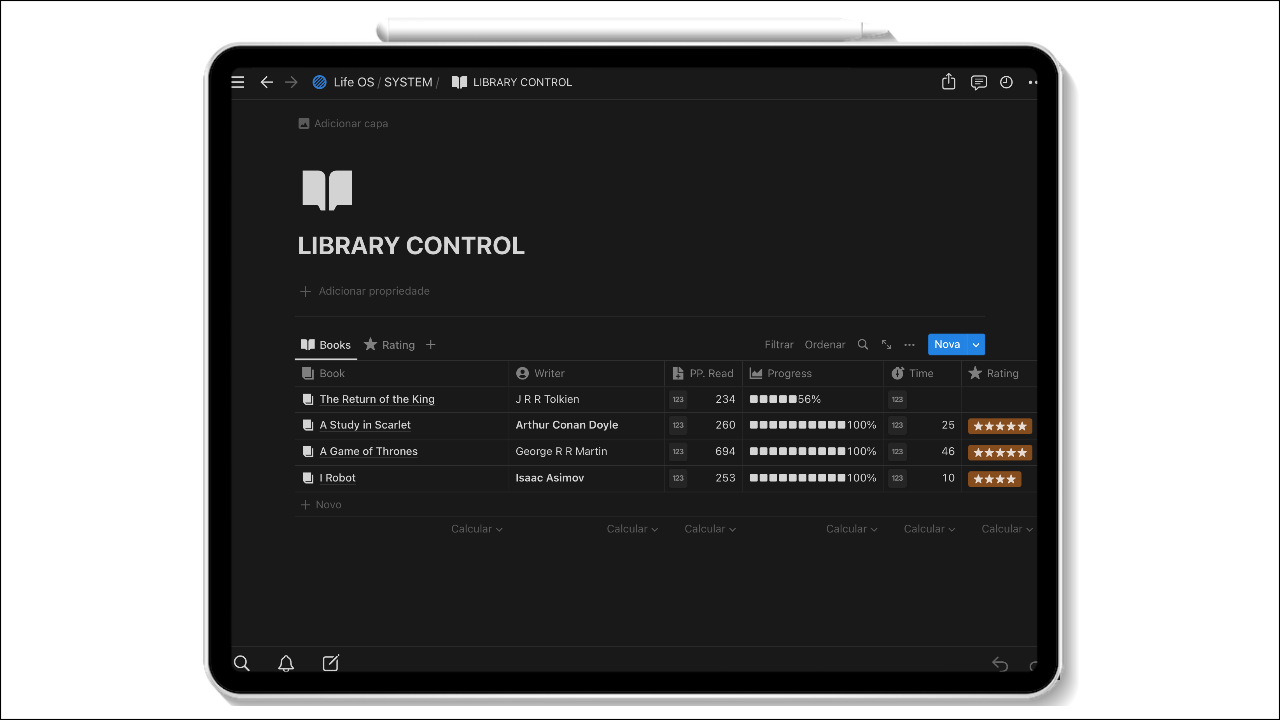Click the four-star rating tag for I Robot
The width and height of the screenshot is (1280, 720).
point(994,479)
